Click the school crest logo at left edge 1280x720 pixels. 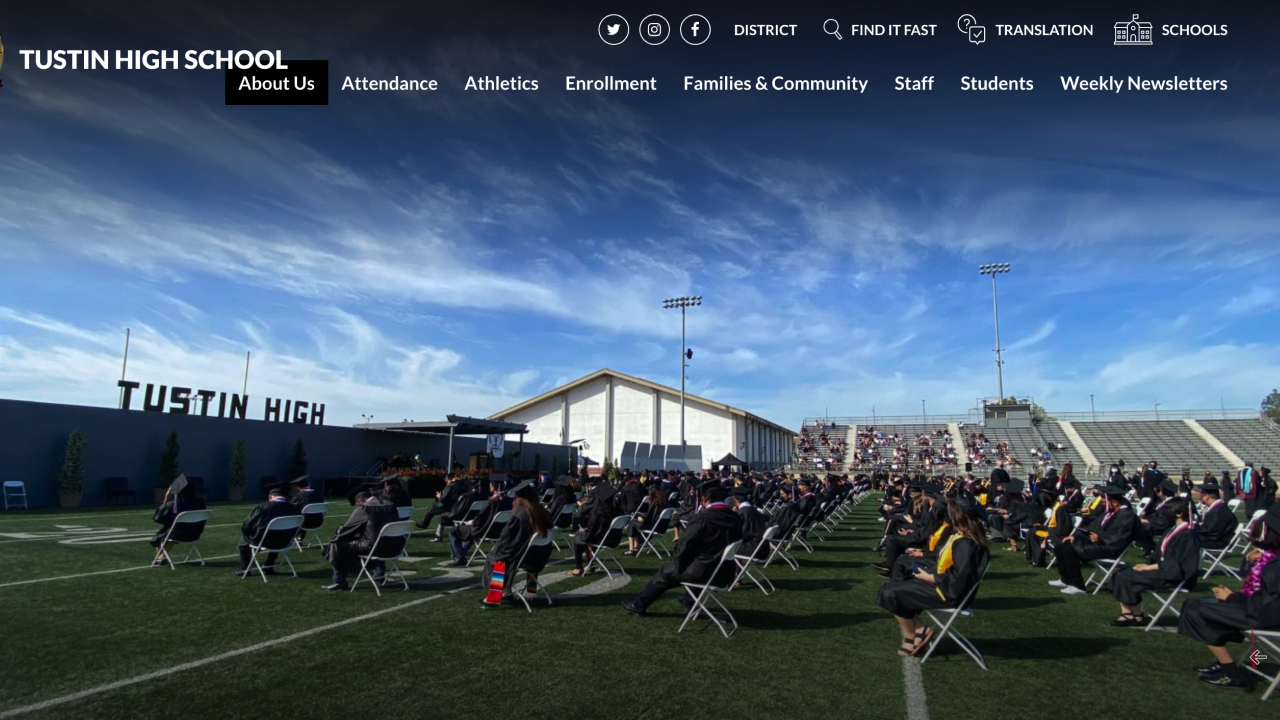pos(1,60)
